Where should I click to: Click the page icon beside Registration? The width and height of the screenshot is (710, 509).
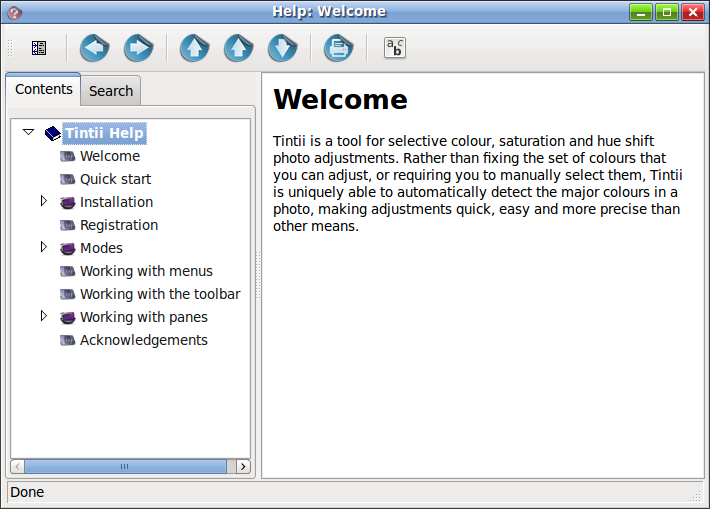click(67, 225)
